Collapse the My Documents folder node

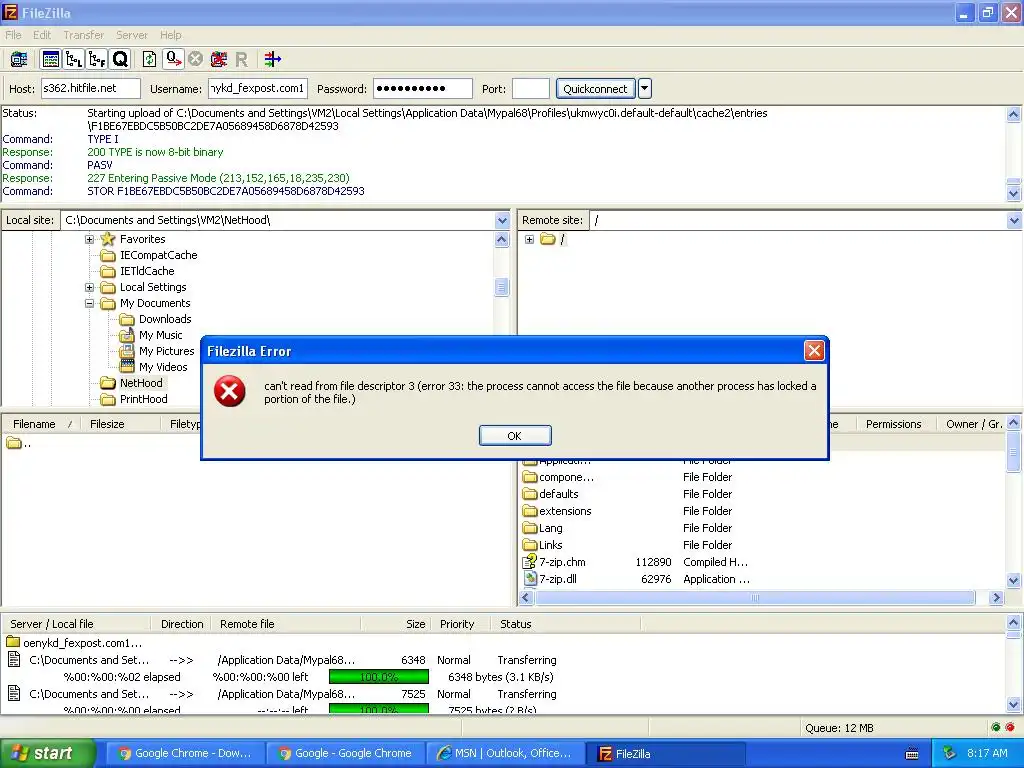89,304
